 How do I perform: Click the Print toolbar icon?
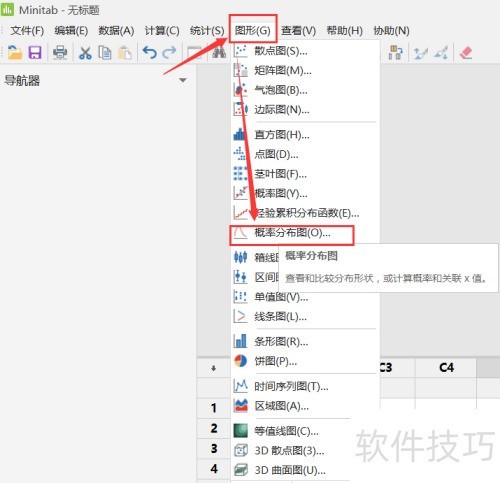pyautogui.click(x=60, y=53)
